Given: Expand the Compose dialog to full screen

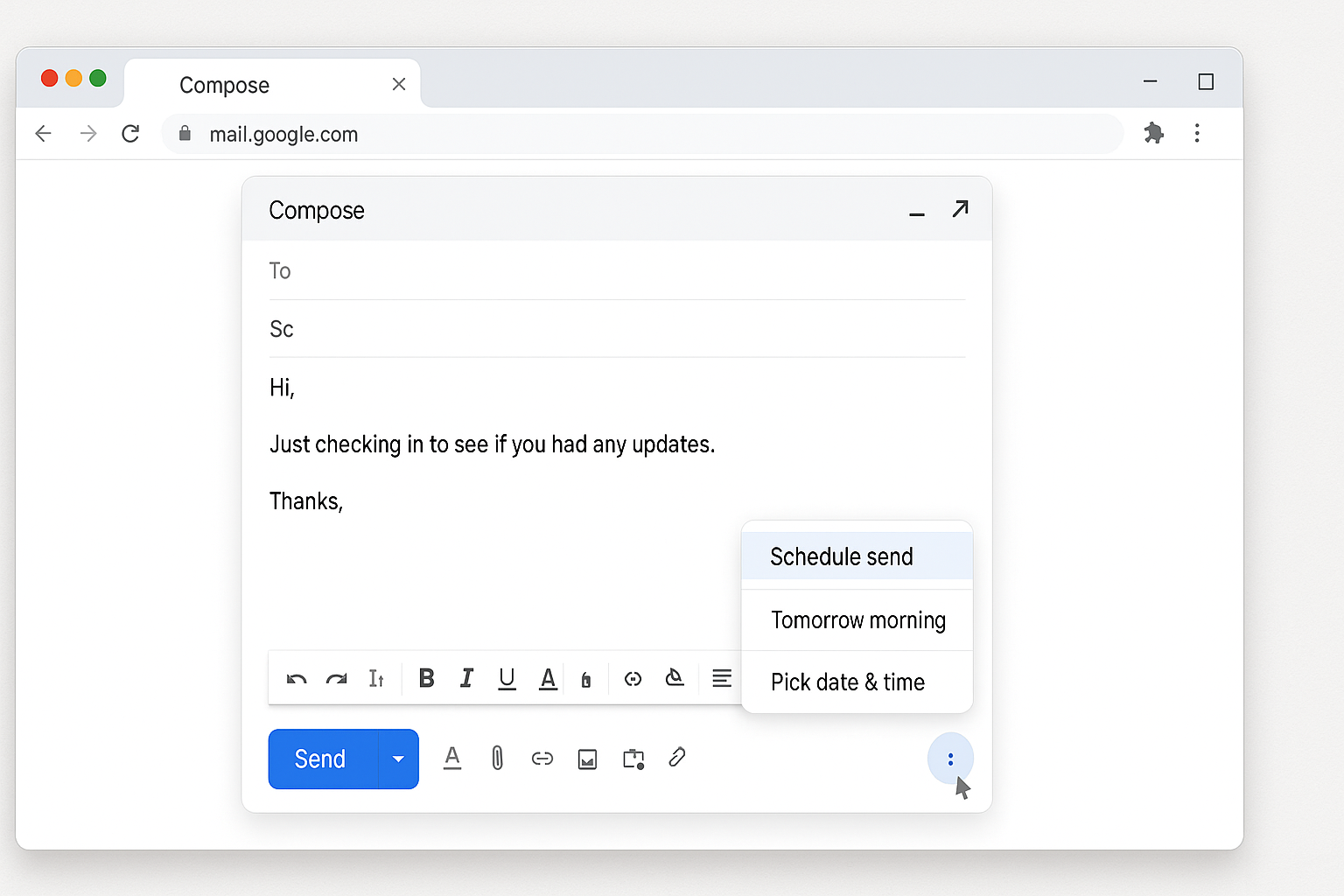Looking at the screenshot, I should (x=960, y=209).
